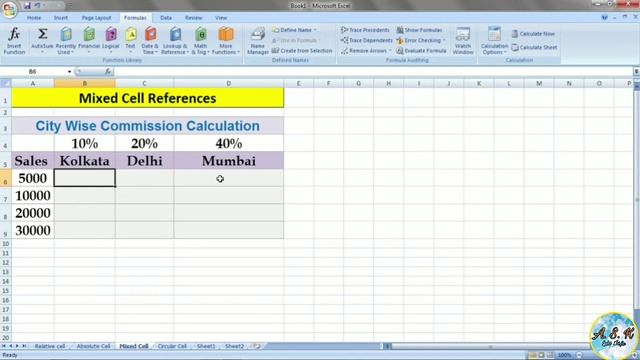
Task: Open the More Functions menu
Action: (226, 40)
